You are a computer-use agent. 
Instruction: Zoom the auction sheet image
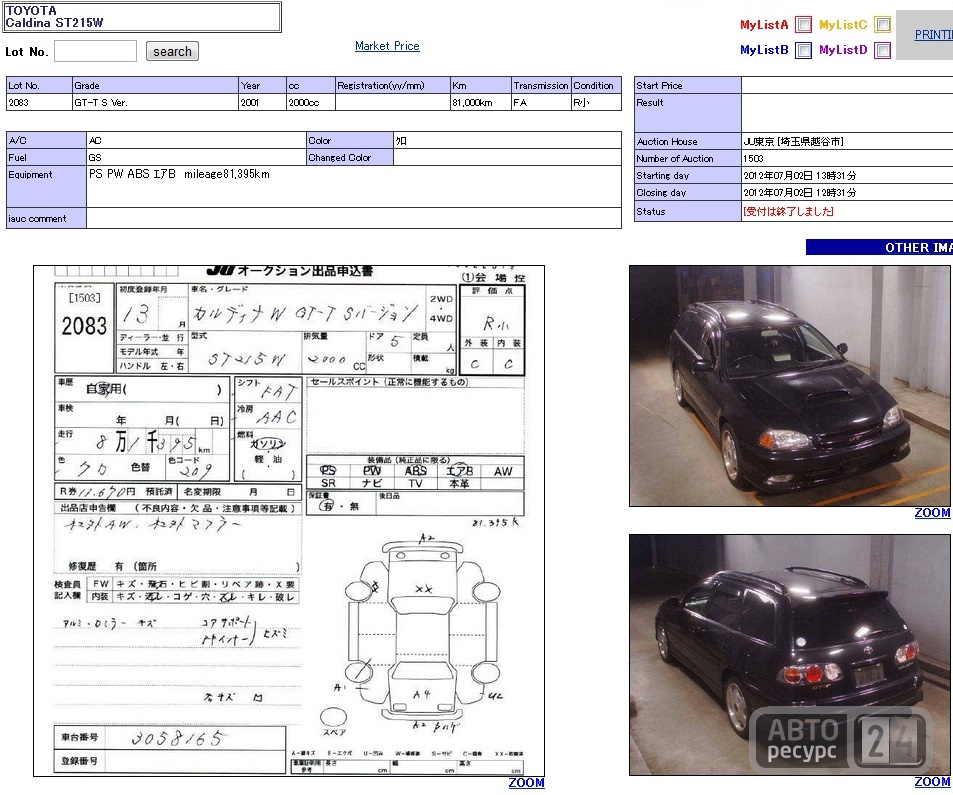[526, 783]
